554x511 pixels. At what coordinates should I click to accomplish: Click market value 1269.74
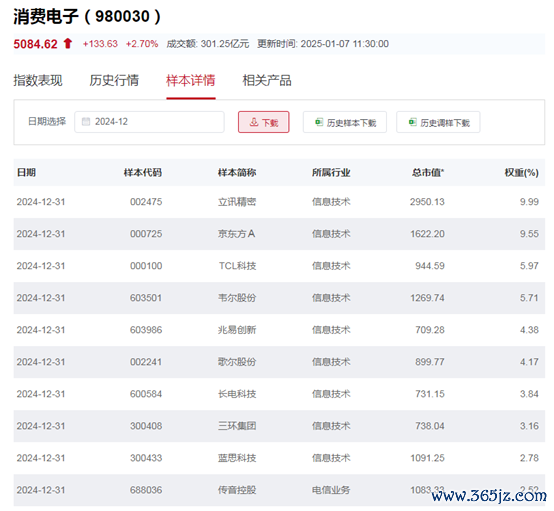click(x=427, y=298)
